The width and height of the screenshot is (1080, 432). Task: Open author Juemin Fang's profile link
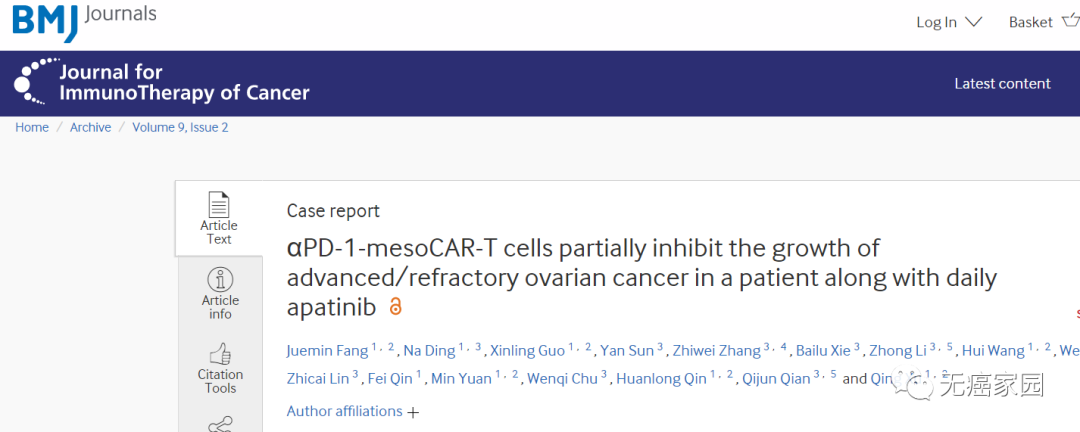(x=327, y=351)
